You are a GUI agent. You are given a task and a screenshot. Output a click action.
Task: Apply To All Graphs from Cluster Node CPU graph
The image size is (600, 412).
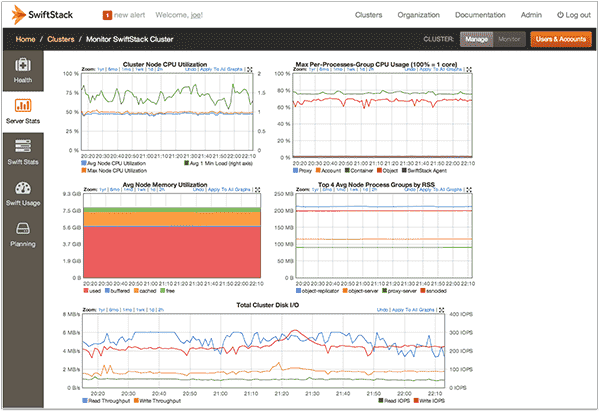click(221, 69)
